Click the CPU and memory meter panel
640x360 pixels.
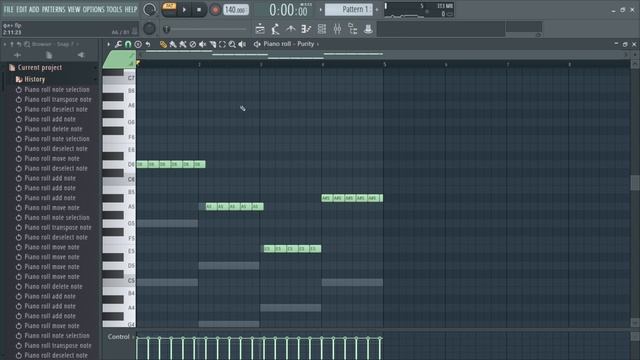click(419, 10)
